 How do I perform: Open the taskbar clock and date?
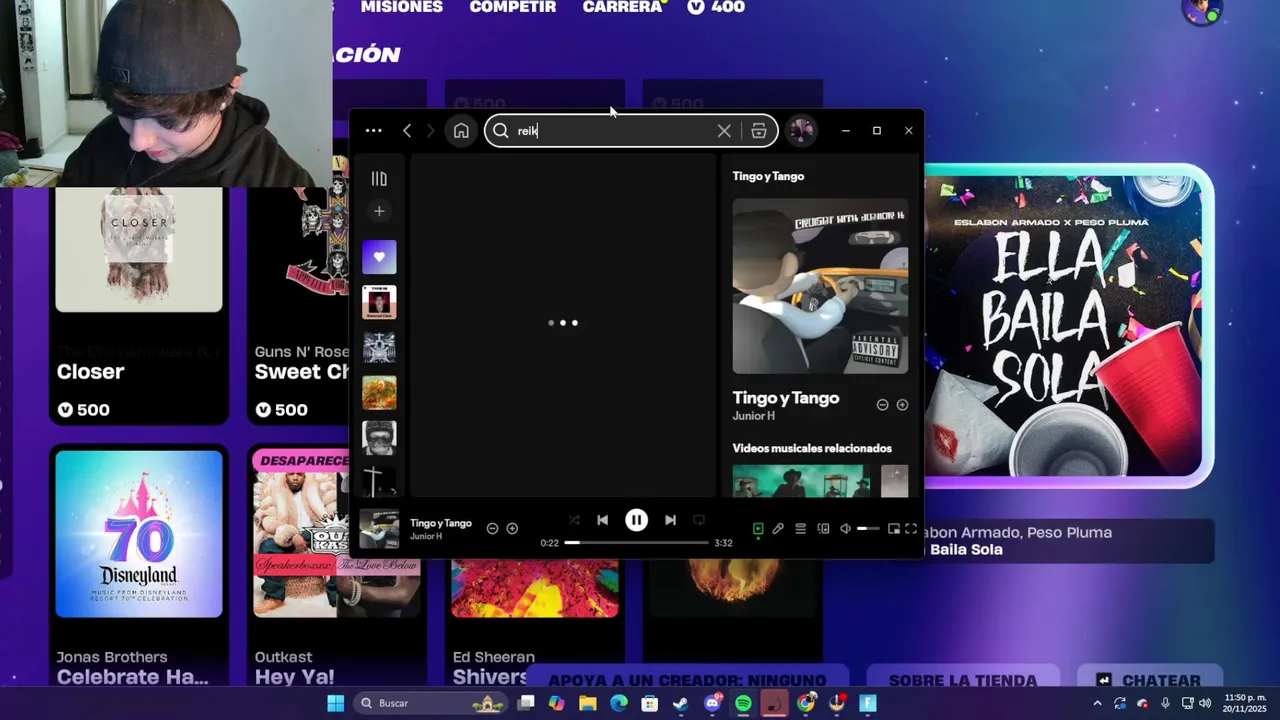1245,703
